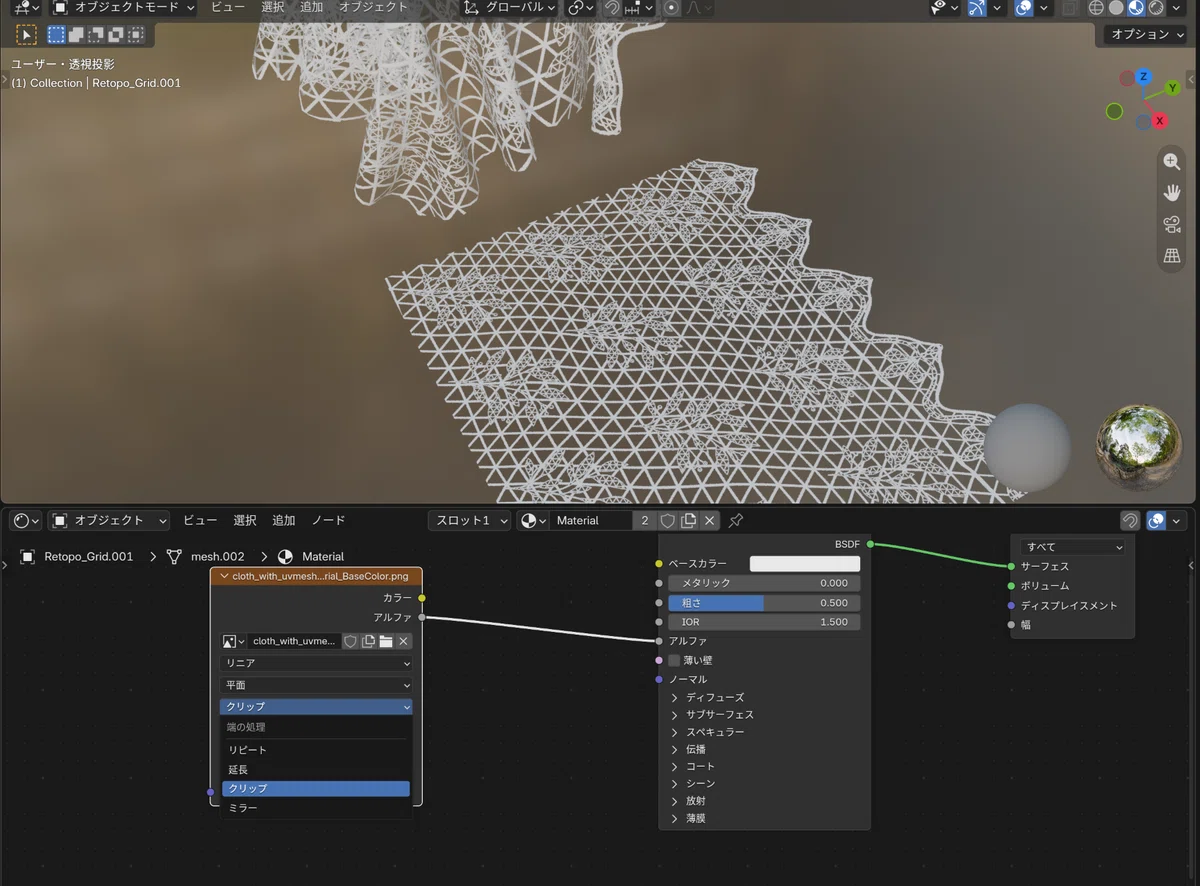Unlink image with X in texture node
1200x886 pixels.
[x=404, y=641]
